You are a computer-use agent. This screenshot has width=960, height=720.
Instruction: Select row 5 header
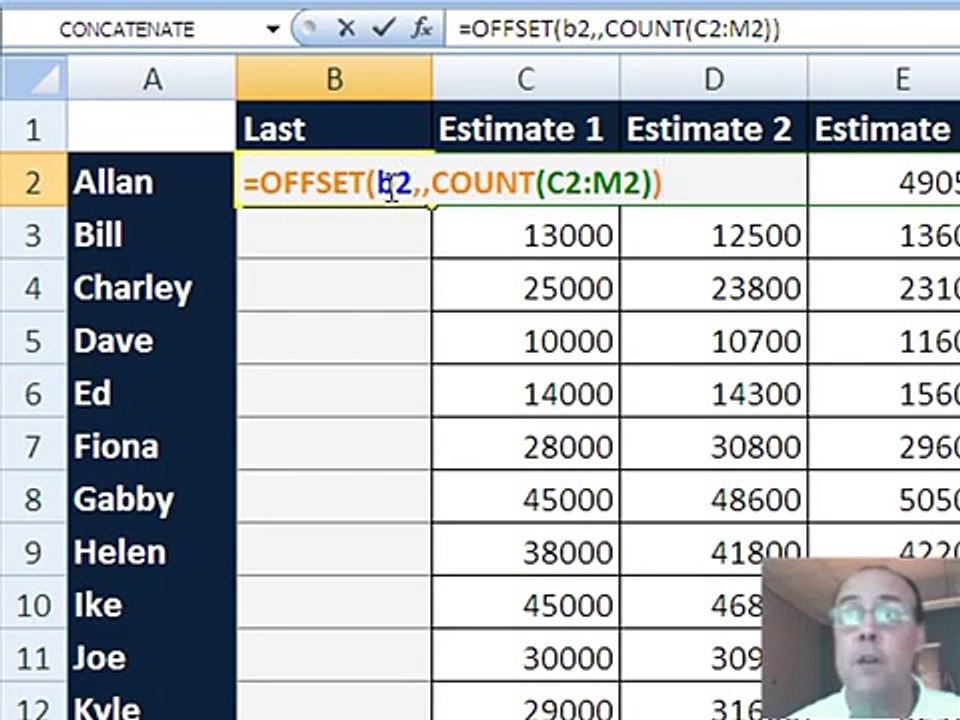click(34, 340)
